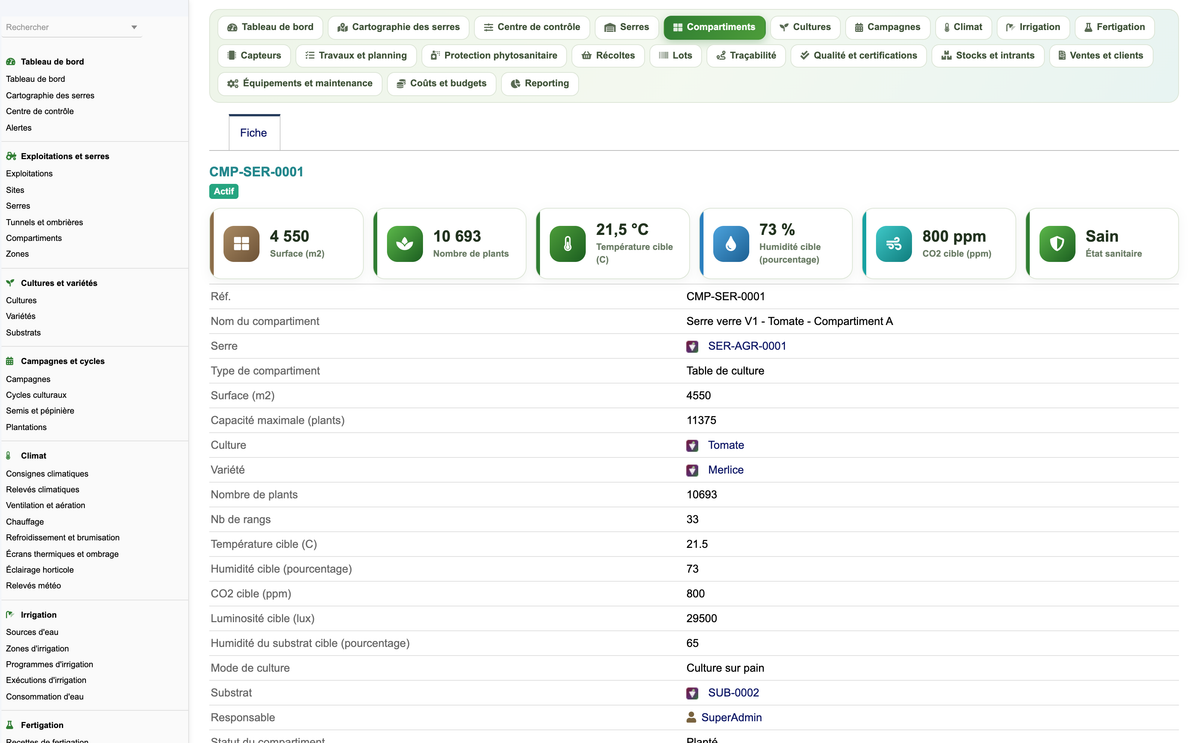The image size is (1200, 743).
Task: Follow the SER-AGR-0001 serre link
Action: (747, 346)
